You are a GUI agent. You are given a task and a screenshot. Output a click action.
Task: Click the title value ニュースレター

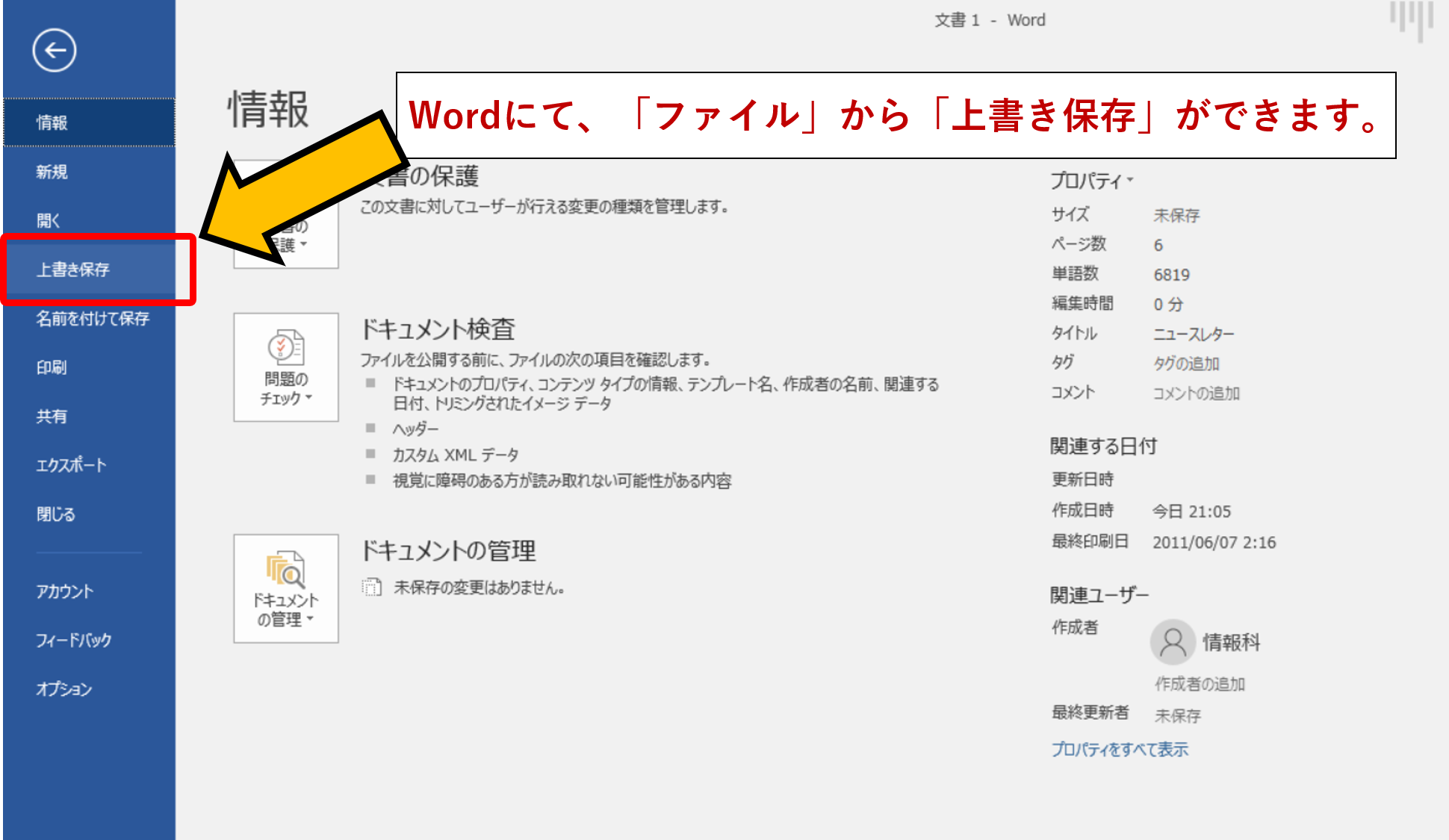coord(1194,335)
